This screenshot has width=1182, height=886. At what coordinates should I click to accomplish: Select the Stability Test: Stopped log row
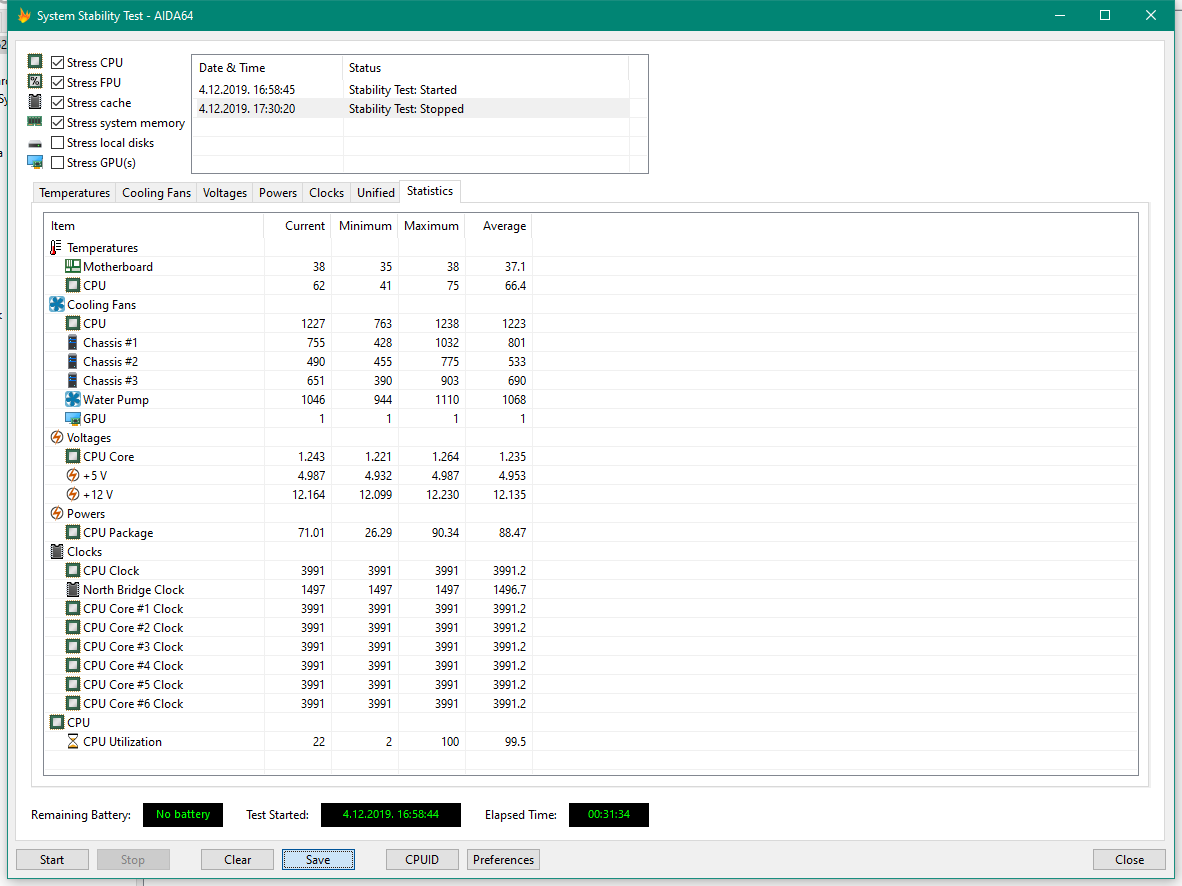(x=406, y=109)
